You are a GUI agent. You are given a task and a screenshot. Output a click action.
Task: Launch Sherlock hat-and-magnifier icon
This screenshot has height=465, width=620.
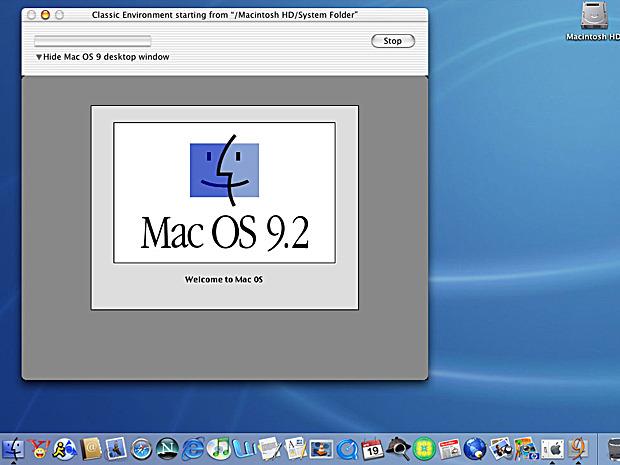click(x=398, y=449)
